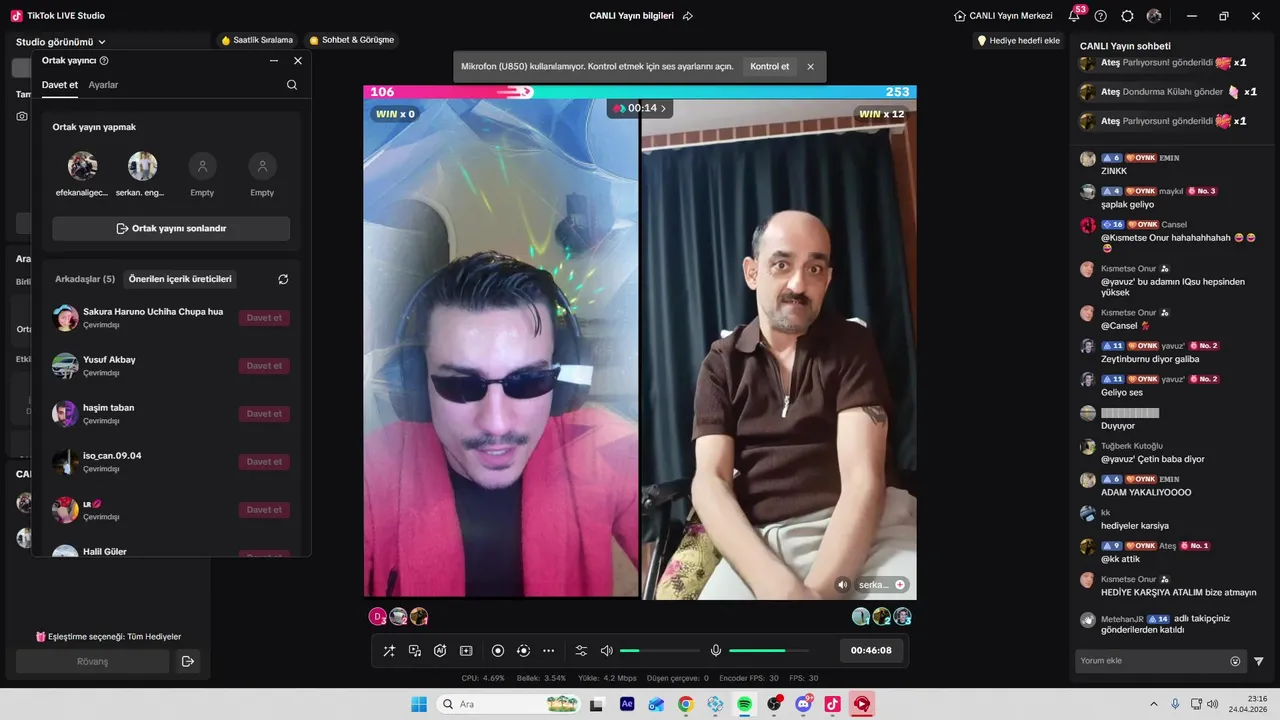Screen dimensions: 1280x720
Task: Invite iso_can.09.04
Action: [264, 462]
